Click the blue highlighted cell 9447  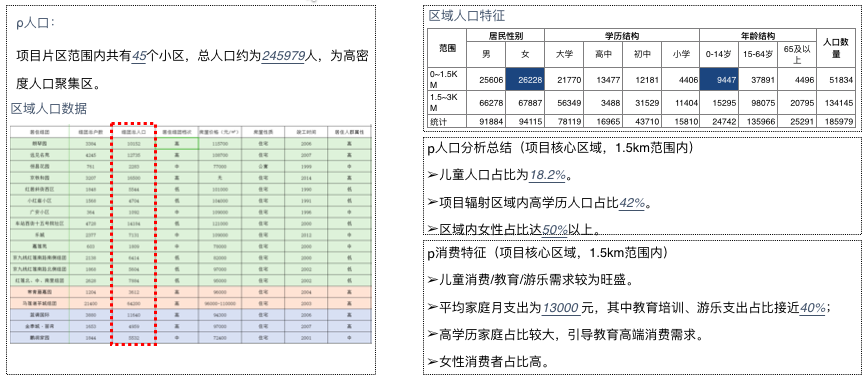click(719, 80)
